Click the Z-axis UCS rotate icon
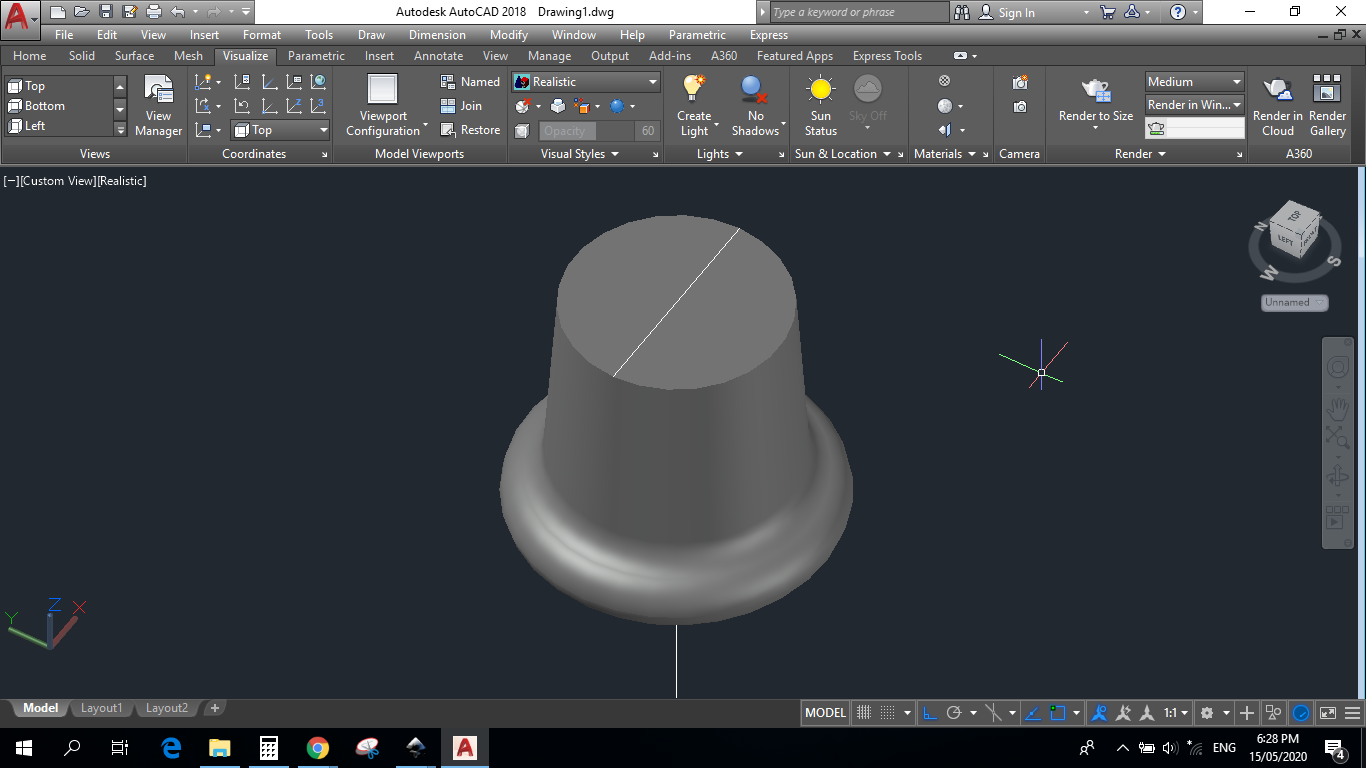Image resolution: width=1366 pixels, height=768 pixels. [x=293, y=106]
